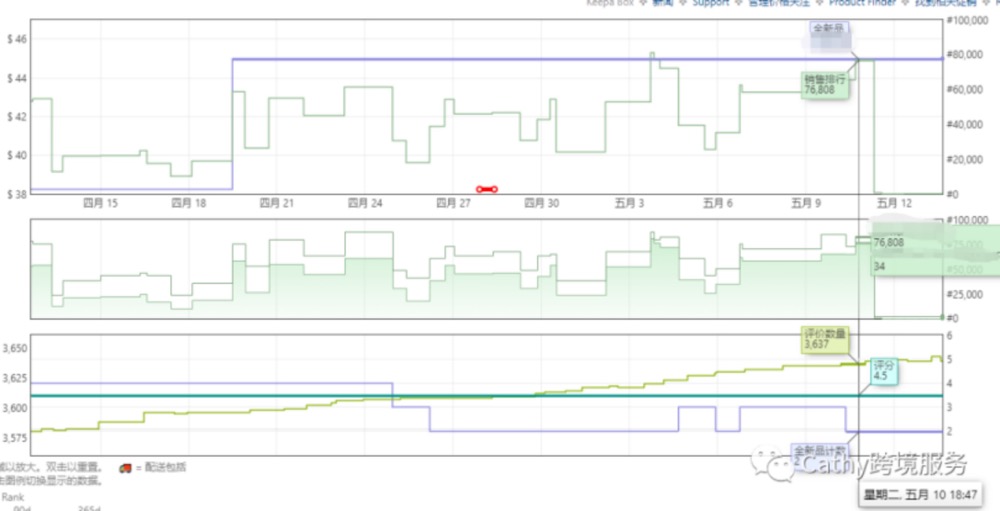1000x511 pixels.
Task: Select the 90d time range option
Action: [x=20, y=508]
